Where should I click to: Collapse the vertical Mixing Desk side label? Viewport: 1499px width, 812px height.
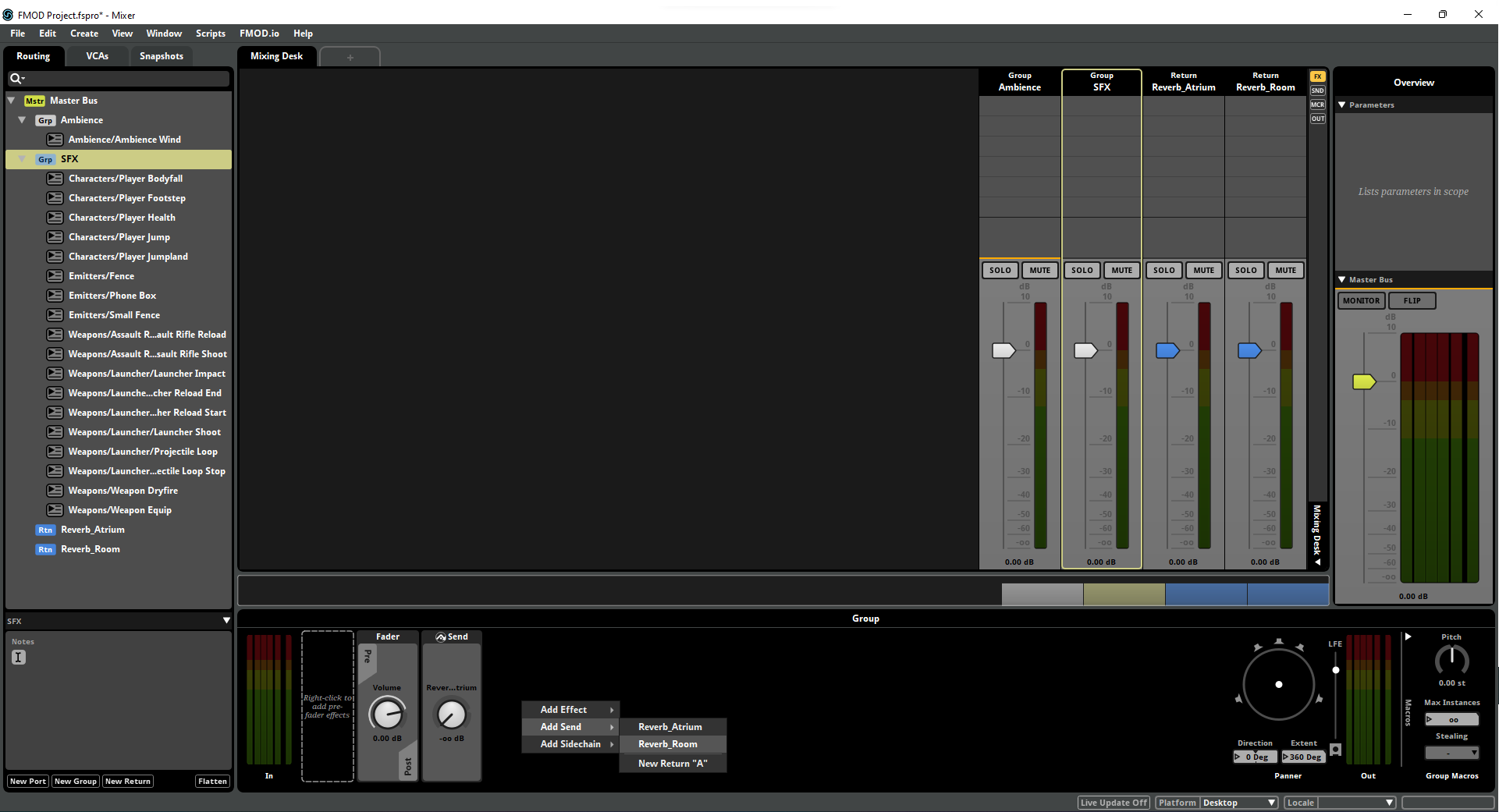point(1318,562)
